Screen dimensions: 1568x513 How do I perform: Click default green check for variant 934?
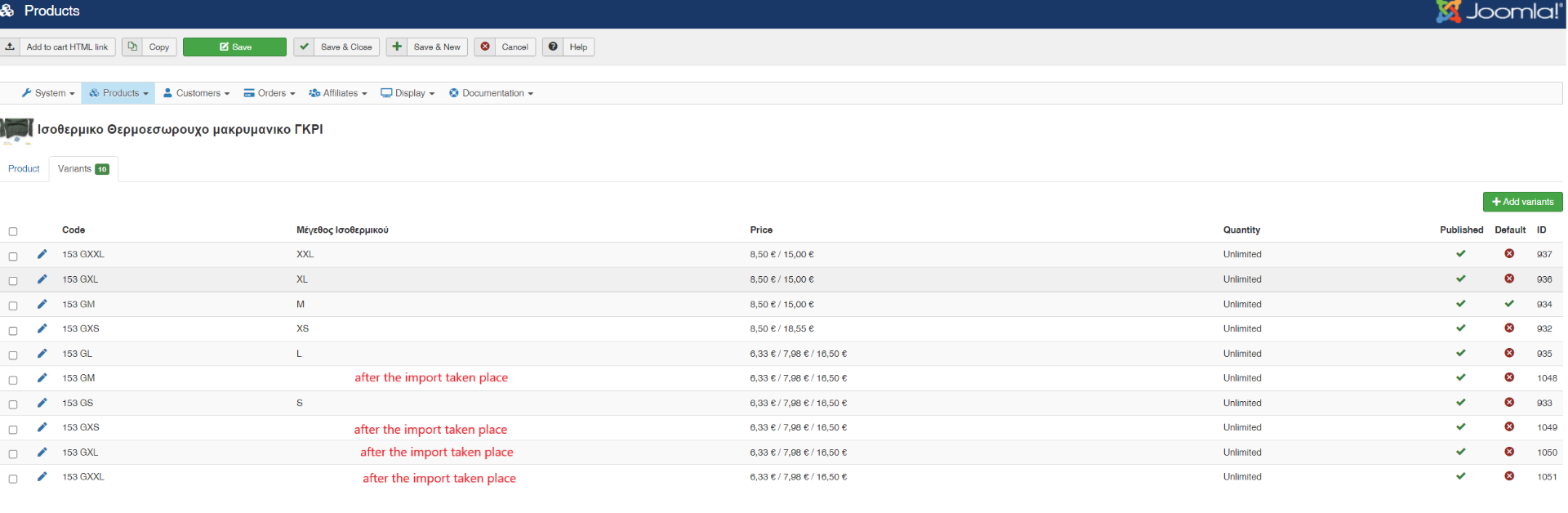coord(1509,304)
